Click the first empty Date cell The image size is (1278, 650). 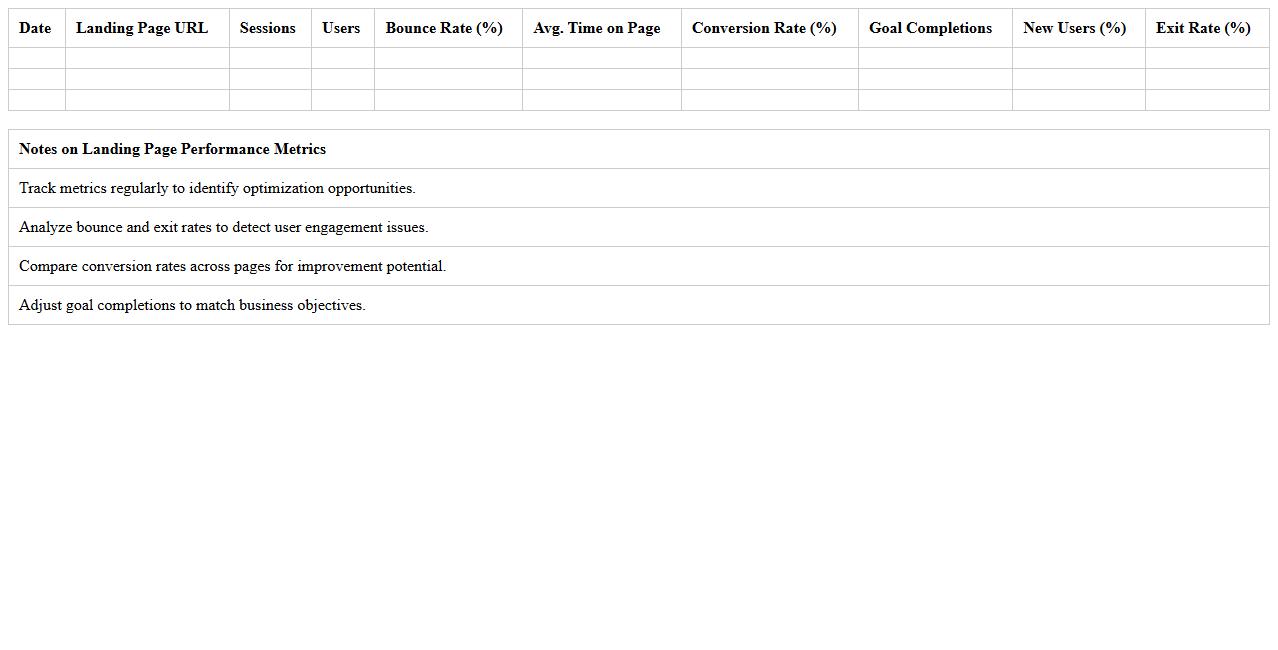35,57
